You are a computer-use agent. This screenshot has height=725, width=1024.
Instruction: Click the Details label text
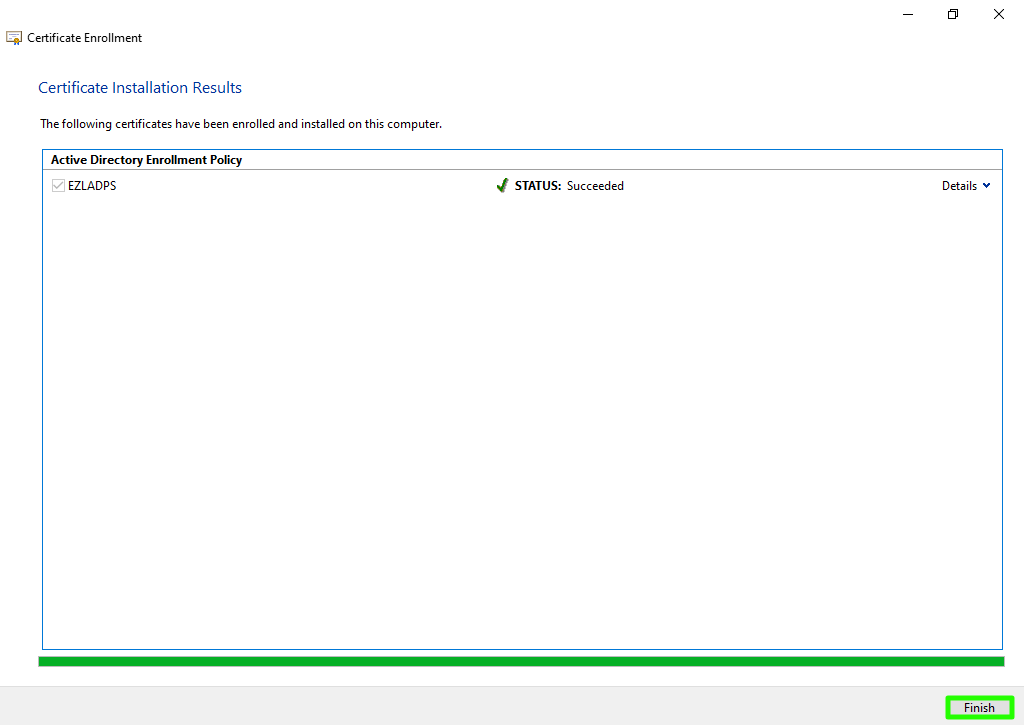coord(958,186)
